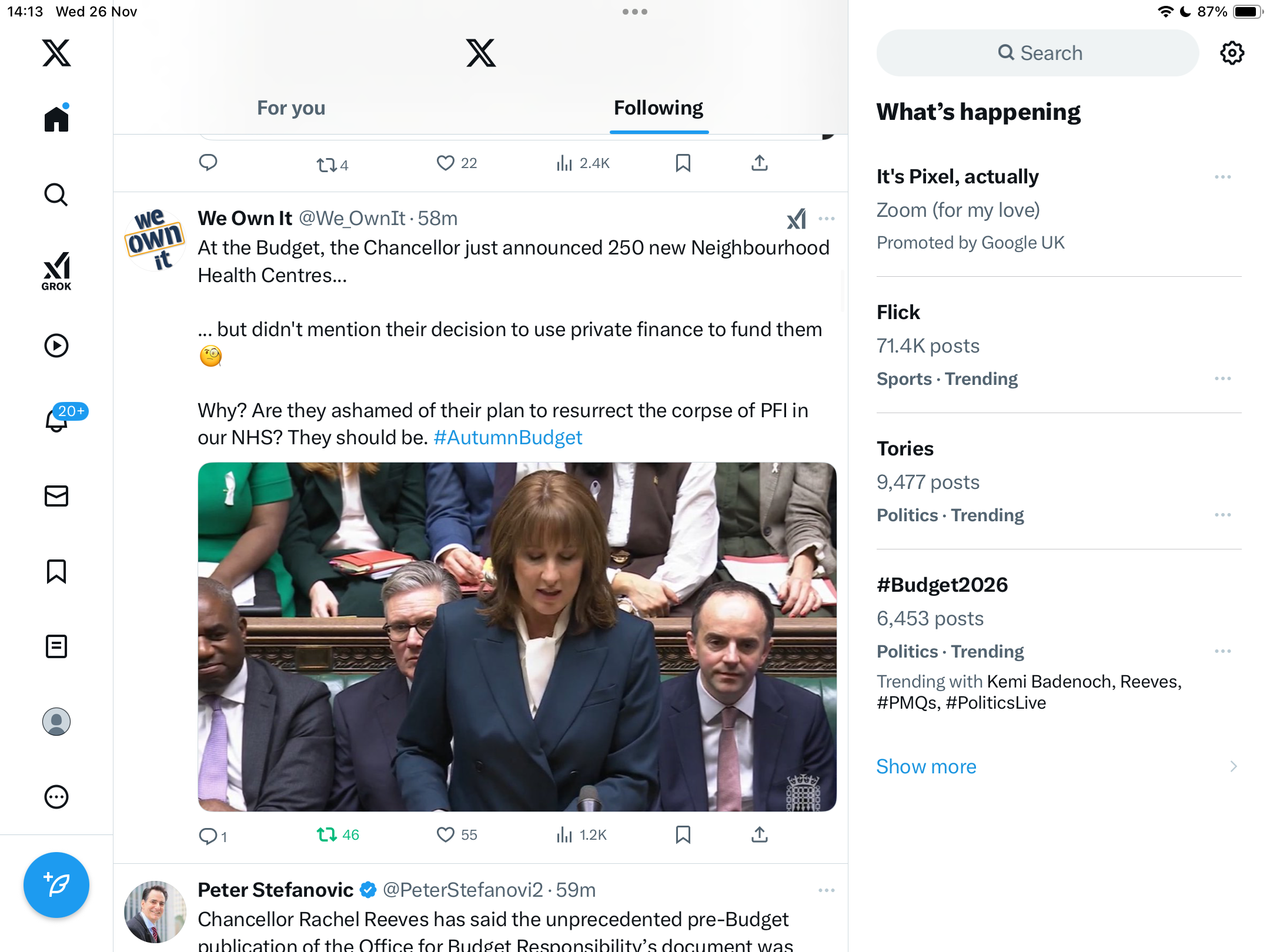Open the notifications bell
The height and width of the screenshot is (952, 1270).
56,420
